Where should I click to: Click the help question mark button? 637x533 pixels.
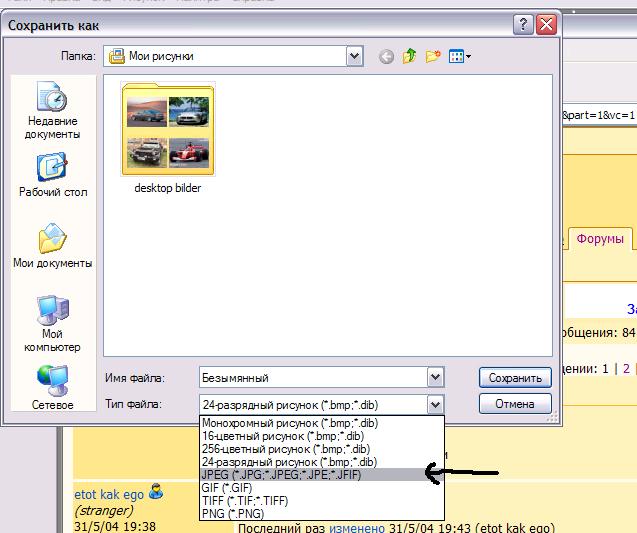pyautogui.click(x=524, y=23)
